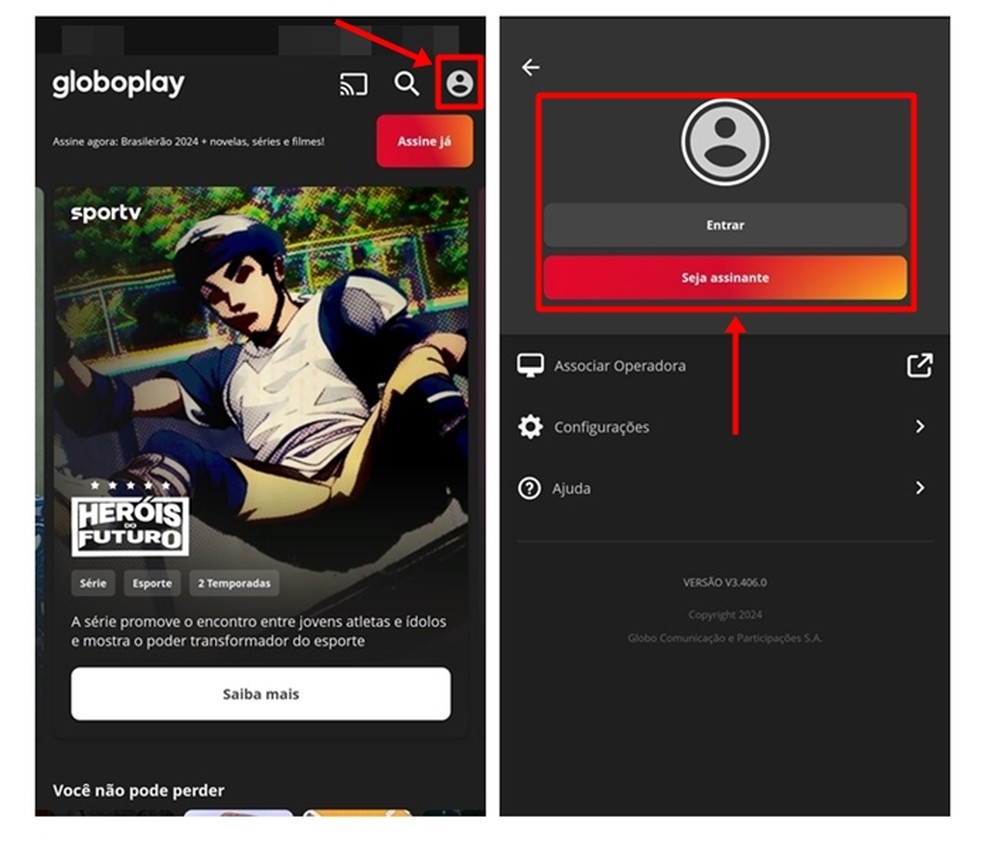Expand the Ajuda chevron
This screenshot has height=842, width=984.
click(x=921, y=488)
